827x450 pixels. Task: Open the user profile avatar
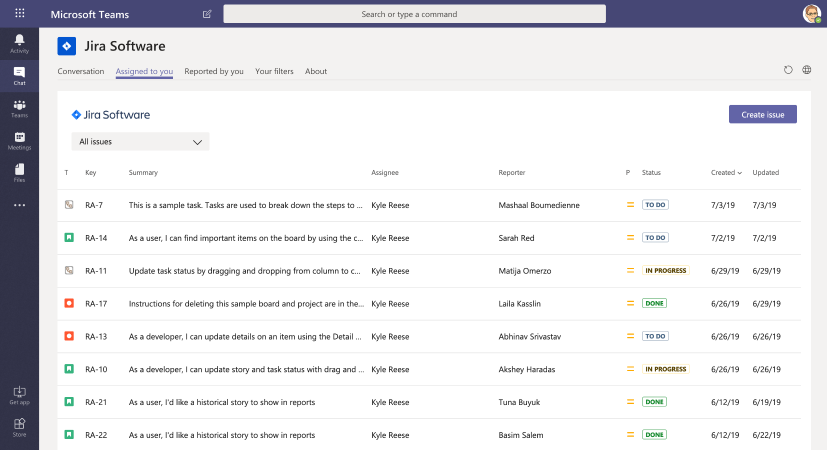[x=811, y=14]
